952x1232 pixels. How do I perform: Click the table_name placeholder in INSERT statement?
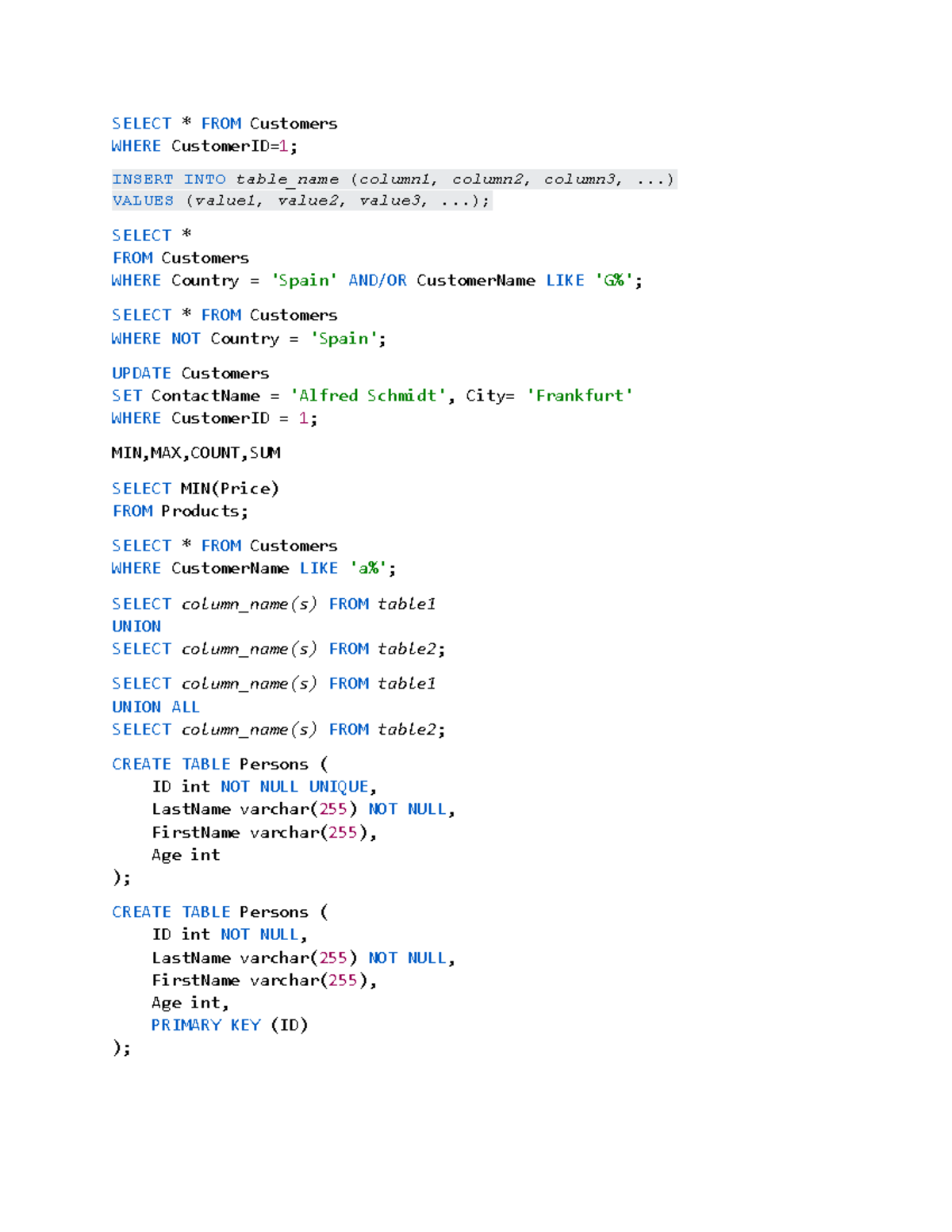[286, 179]
